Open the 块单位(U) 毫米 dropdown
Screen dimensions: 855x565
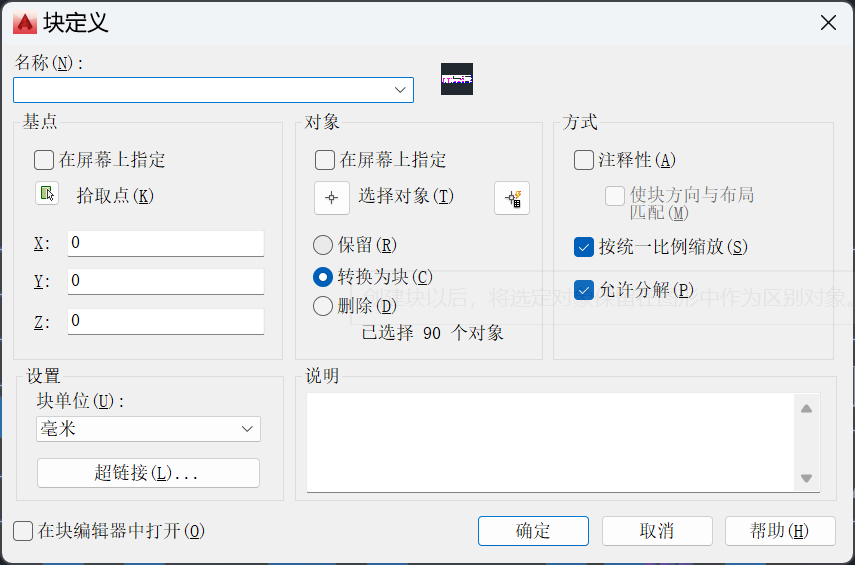[148, 429]
